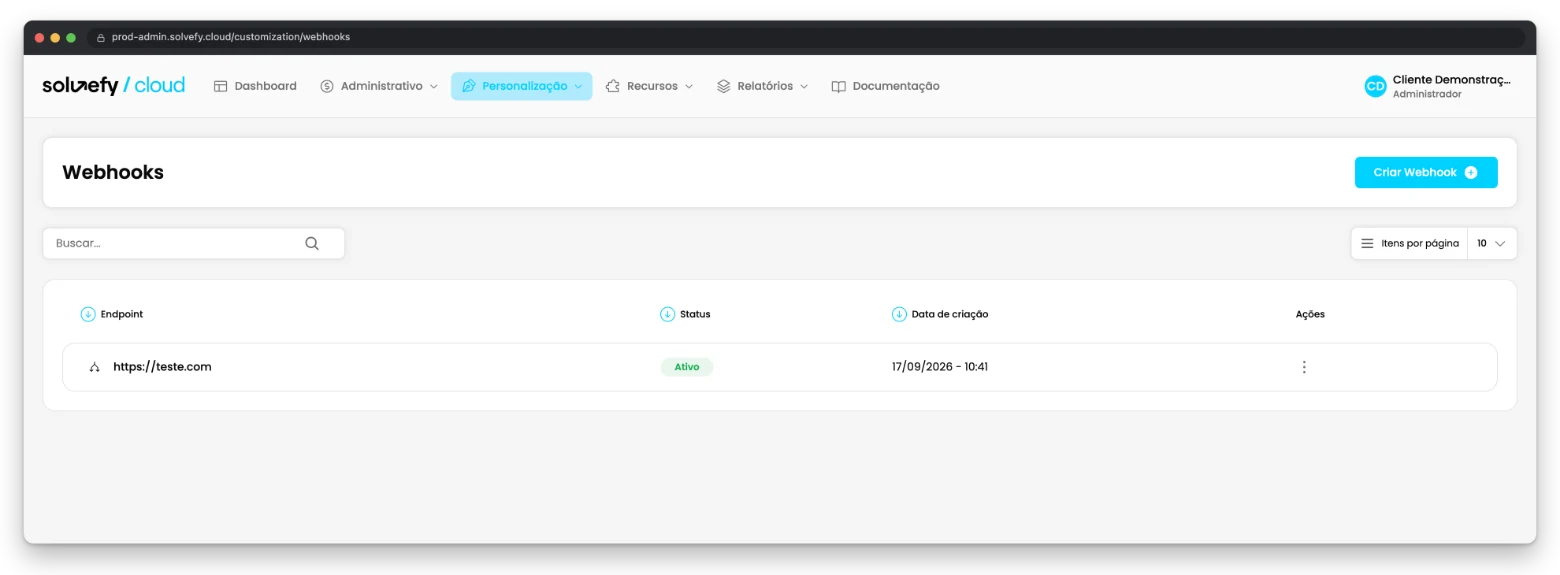Click the Endpoint column header
1560x575 pixels.
pos(122,314)
